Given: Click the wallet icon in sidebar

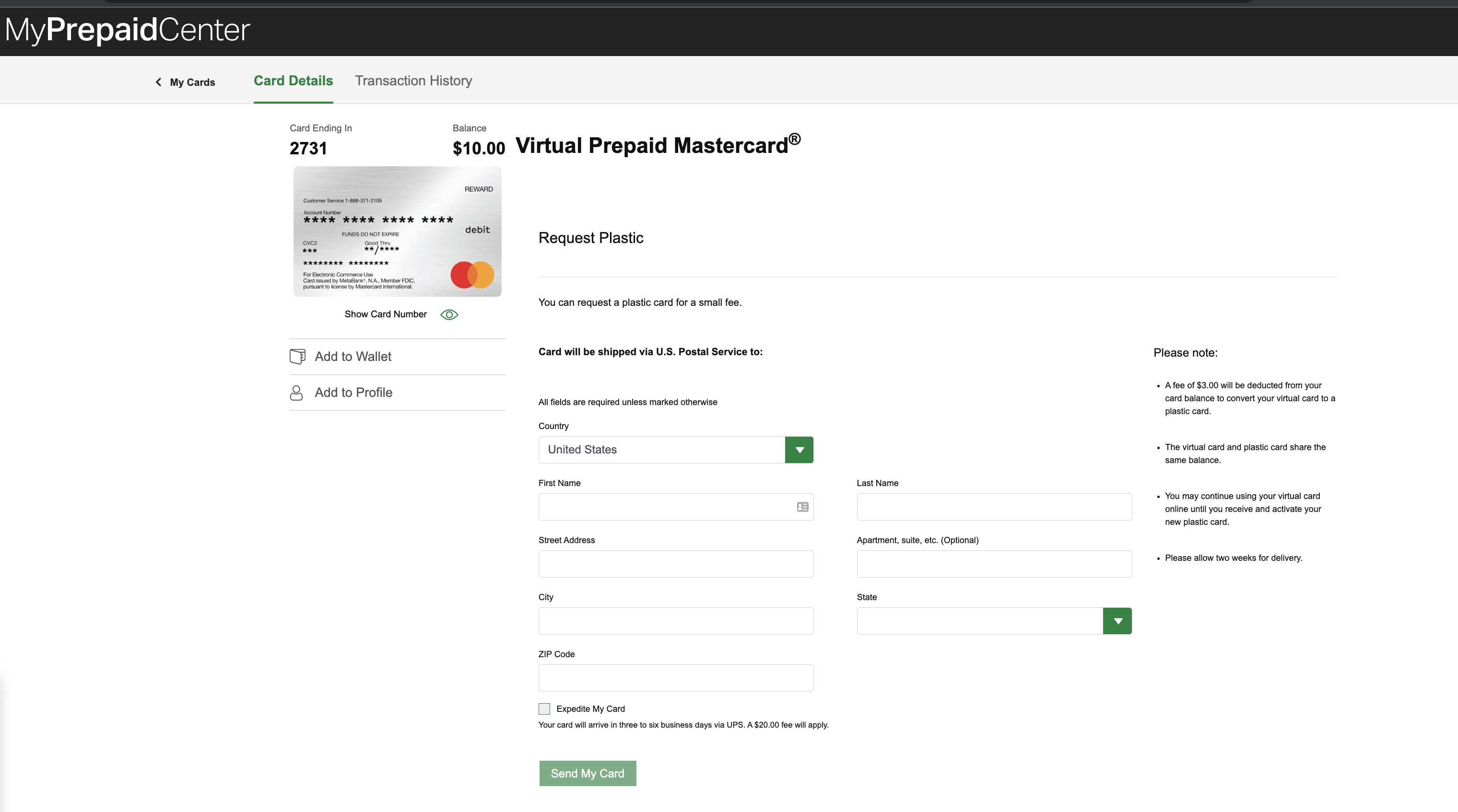Looking at the screenshot, I should (x=297, y=356).
